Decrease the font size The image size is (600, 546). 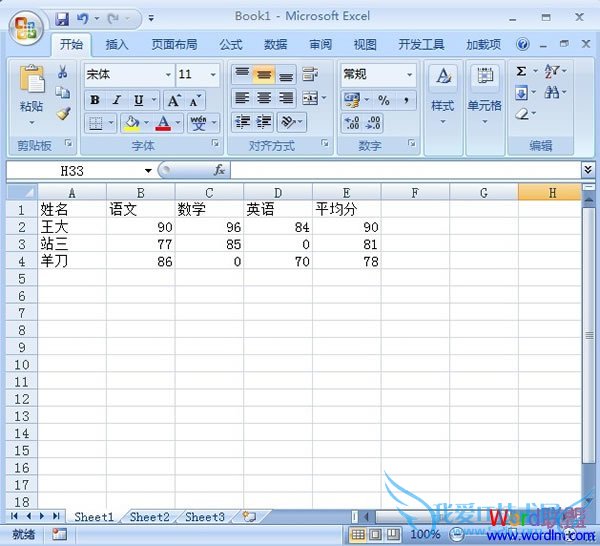[x=195, y=100]
